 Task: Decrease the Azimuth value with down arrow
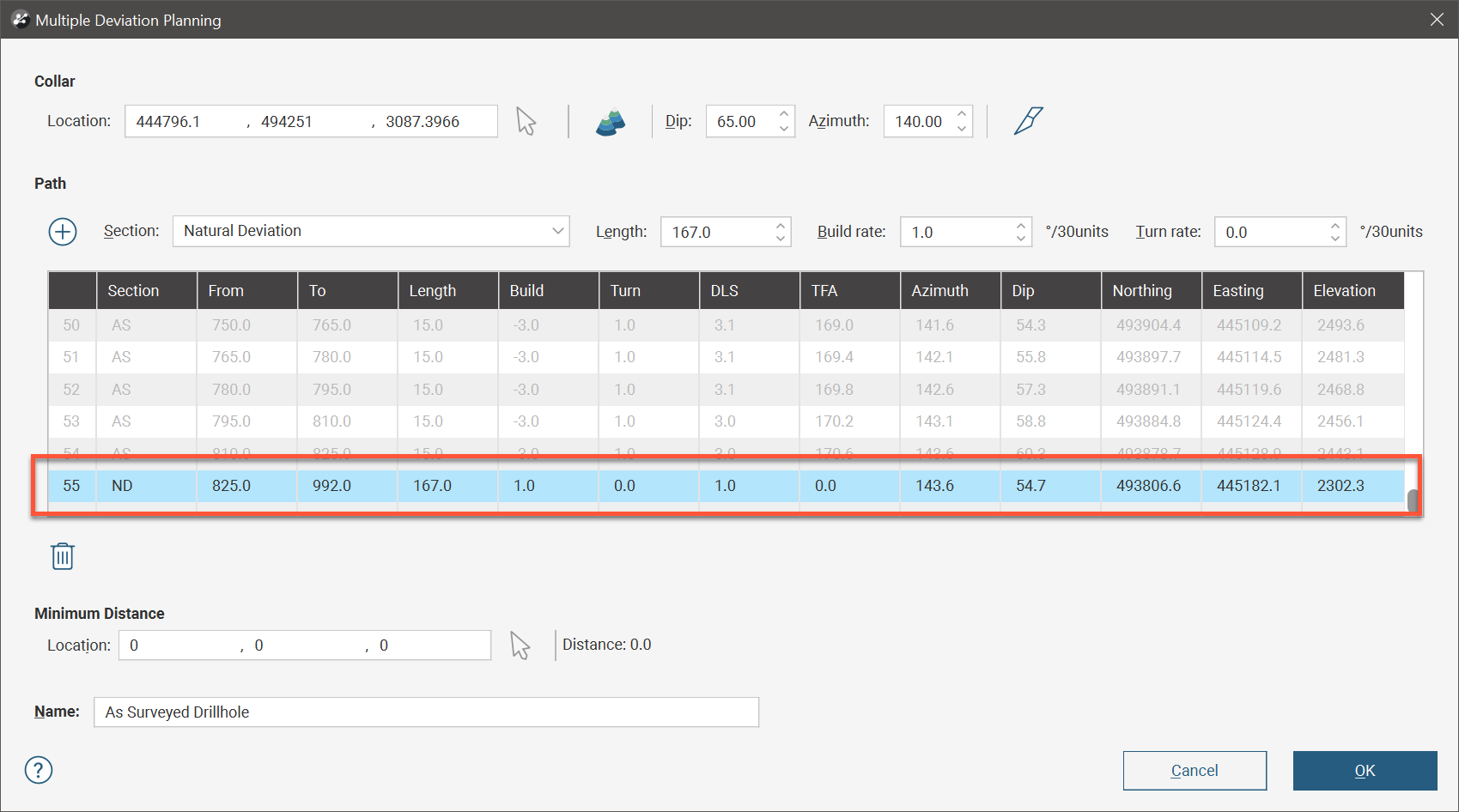pos(962,129)
